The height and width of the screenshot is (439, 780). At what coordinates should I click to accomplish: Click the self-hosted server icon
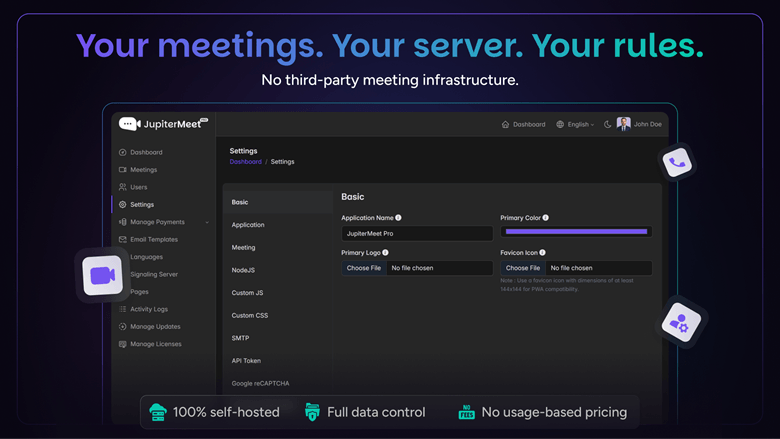click(158, 412)
